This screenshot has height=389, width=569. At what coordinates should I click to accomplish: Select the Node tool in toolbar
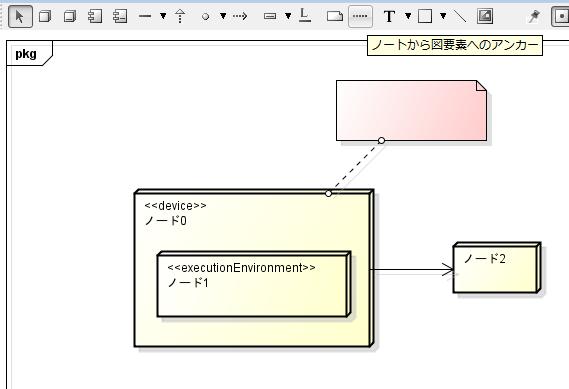45,16
